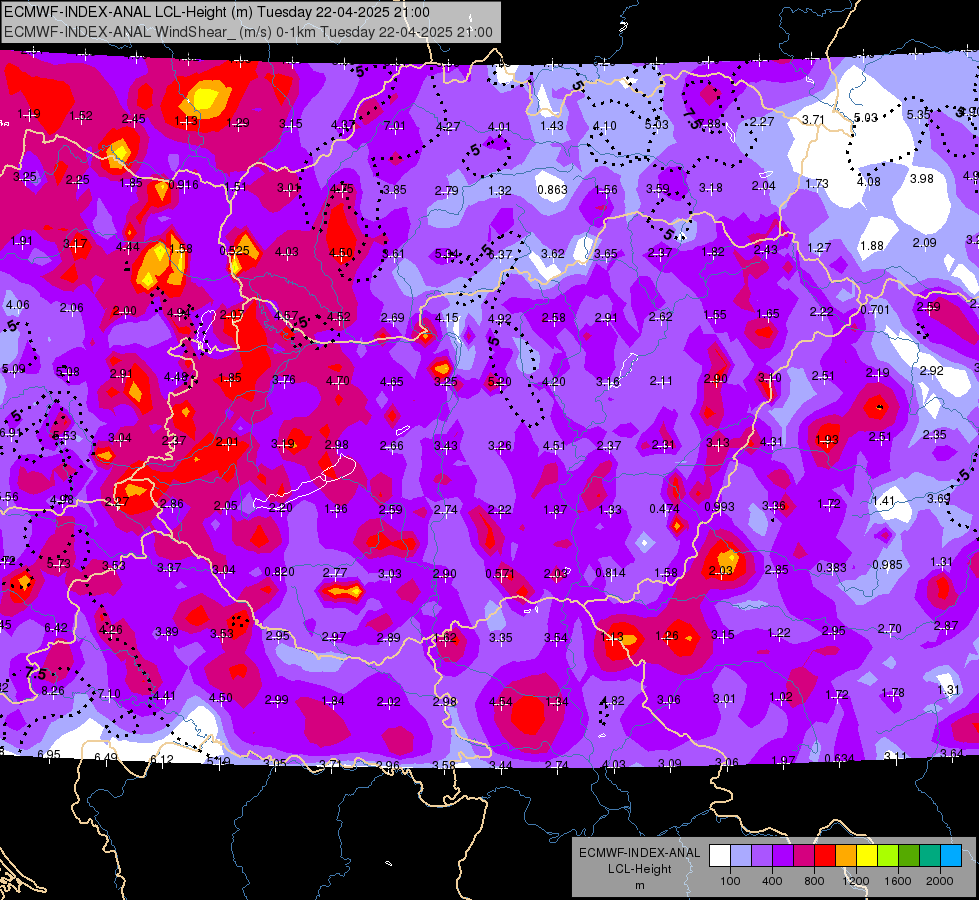979x900 pixels.
Task: Click the 'm' unit label in the legend
Action: pyautogui.click(x=639, y=885)
